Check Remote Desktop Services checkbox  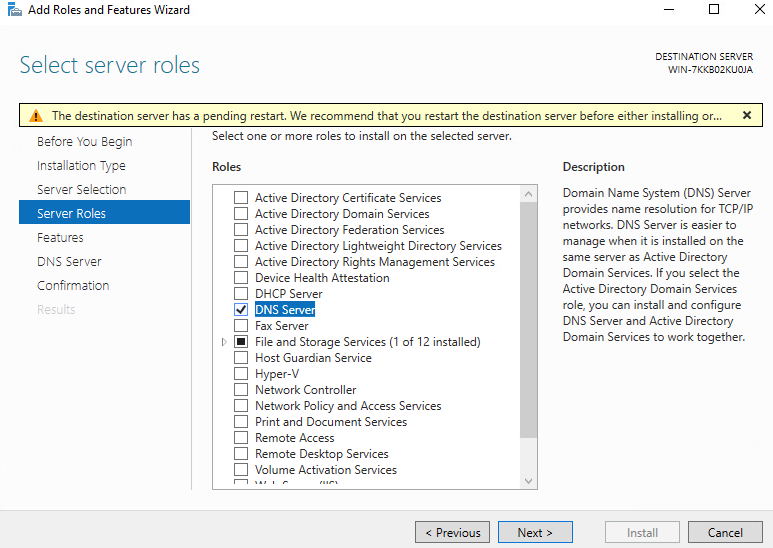241,454
